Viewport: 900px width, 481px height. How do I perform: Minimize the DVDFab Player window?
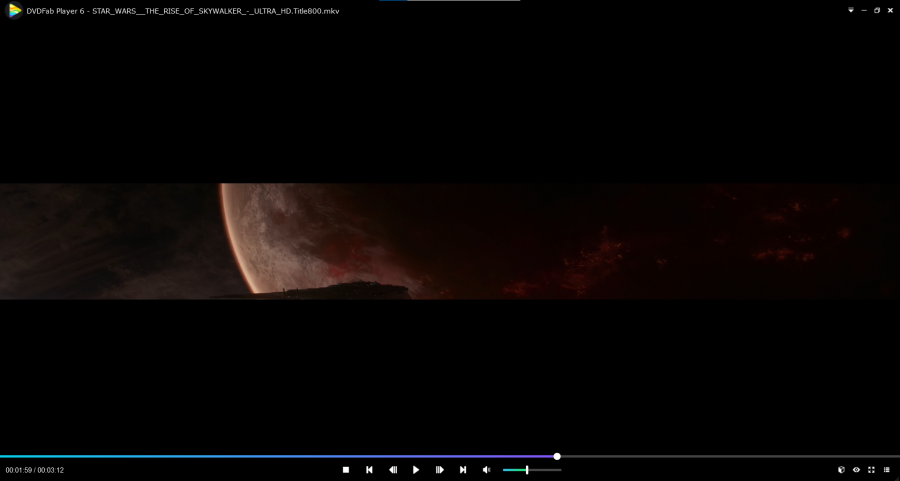[x=864, y=10]
